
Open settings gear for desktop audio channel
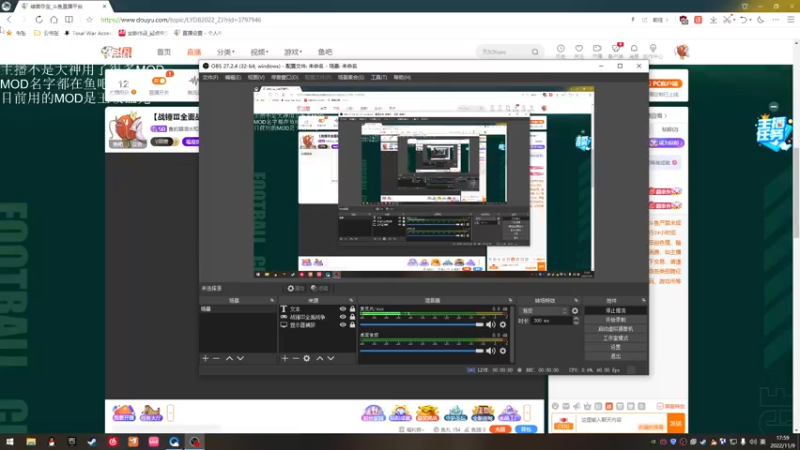[x=503, y=351]
